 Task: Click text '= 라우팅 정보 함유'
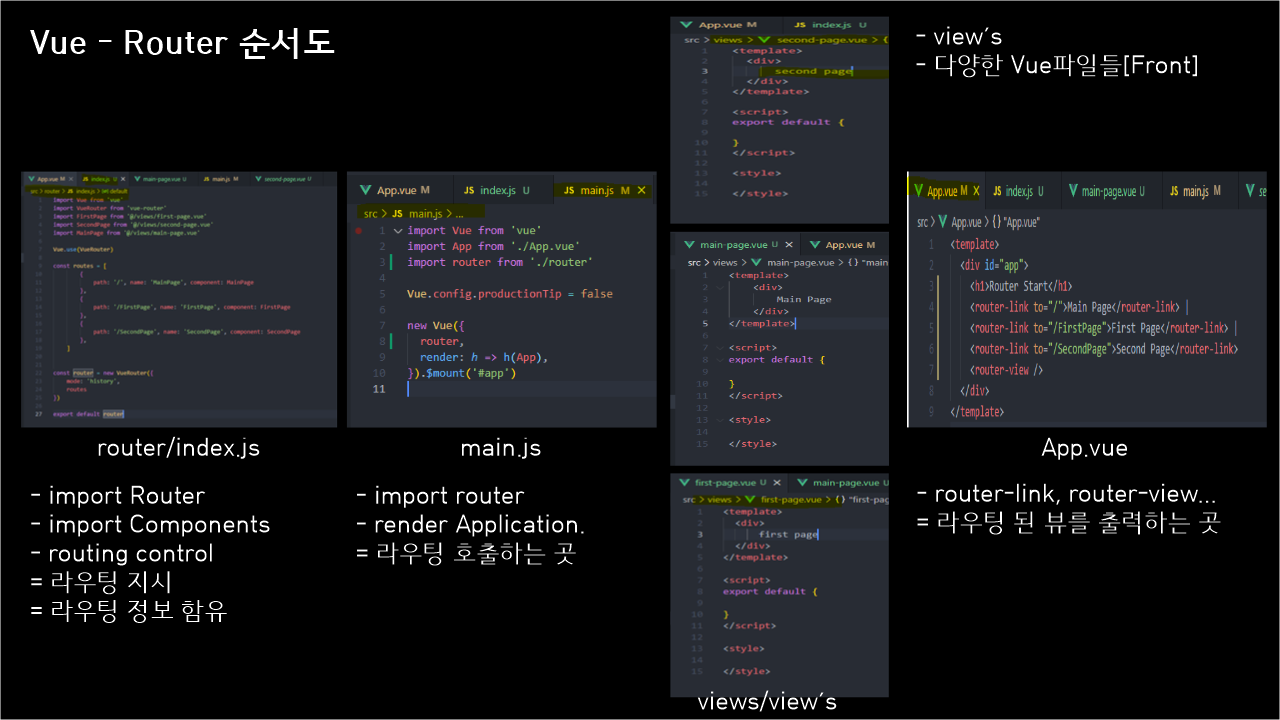coord(128,610)
